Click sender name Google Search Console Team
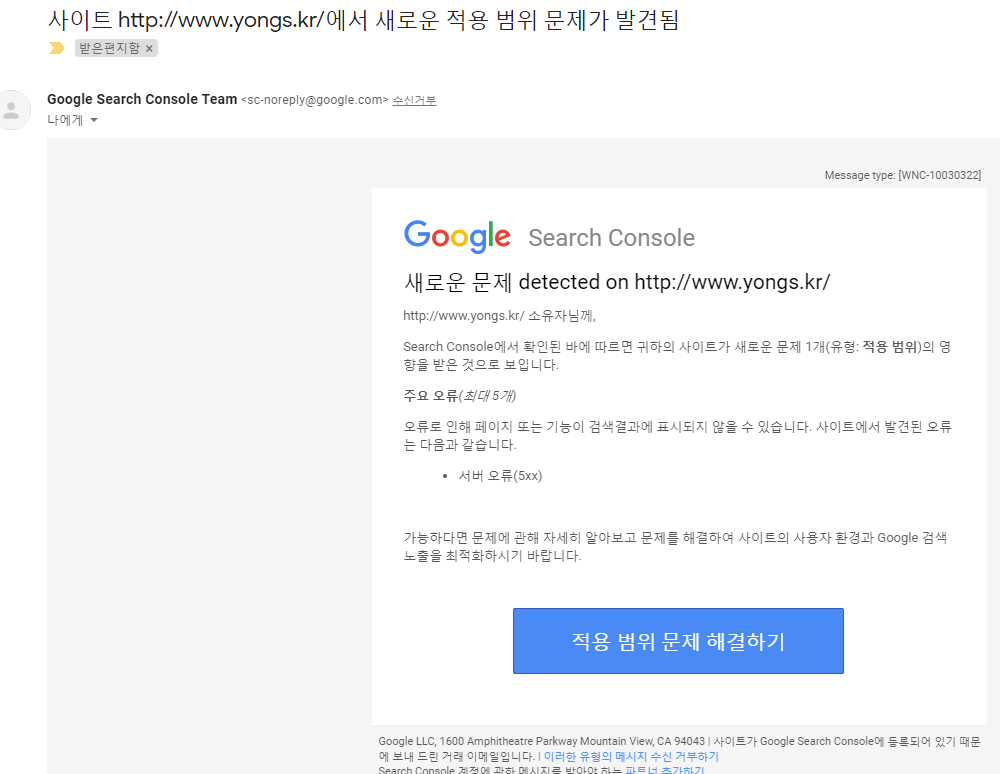This screenshot has height=774, width=1000. coord(142,99)
